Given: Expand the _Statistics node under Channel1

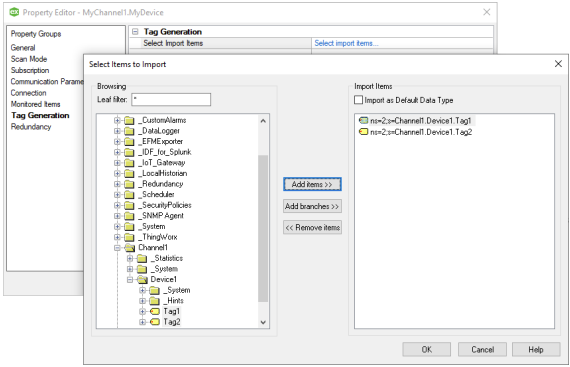Looking at the screenshot, I should click(130, 258).
